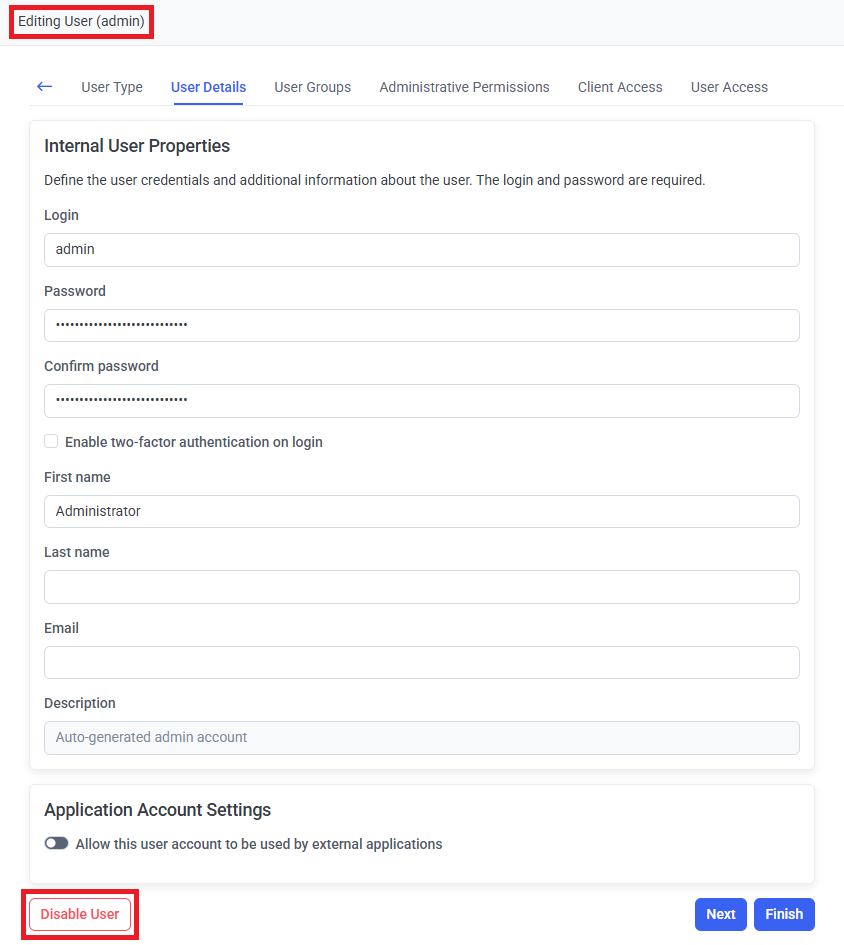Click the Login input field

(x=421, y=250)
